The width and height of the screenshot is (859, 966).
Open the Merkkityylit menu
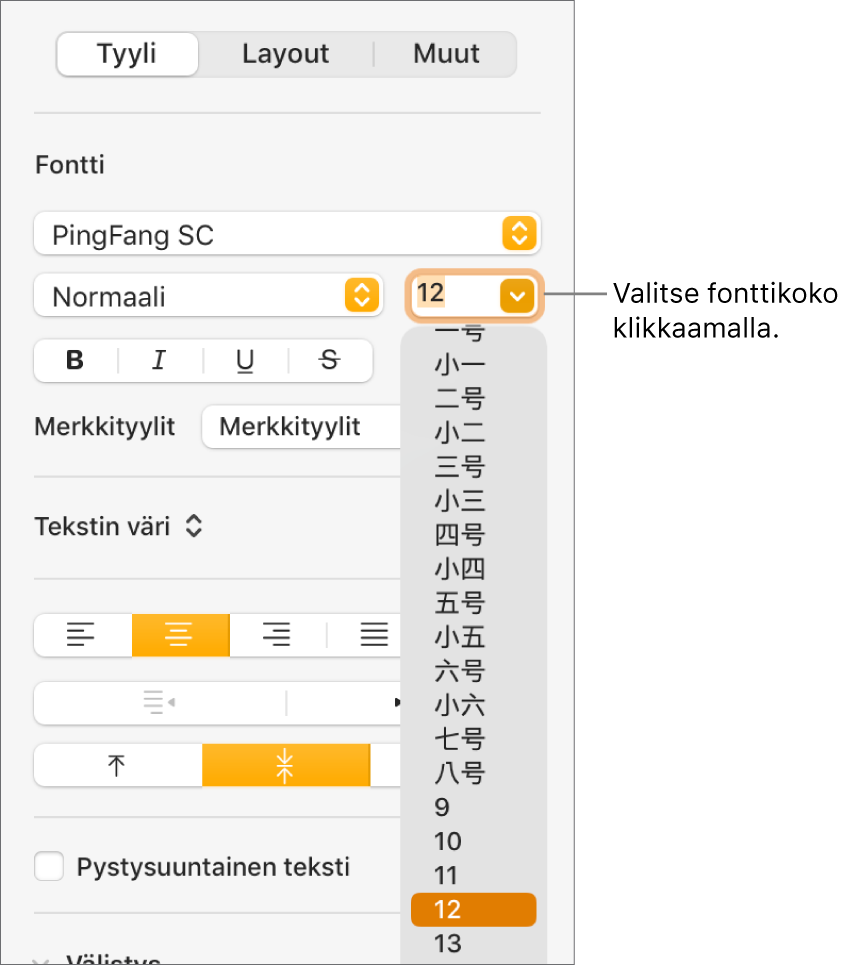point(301,426)
